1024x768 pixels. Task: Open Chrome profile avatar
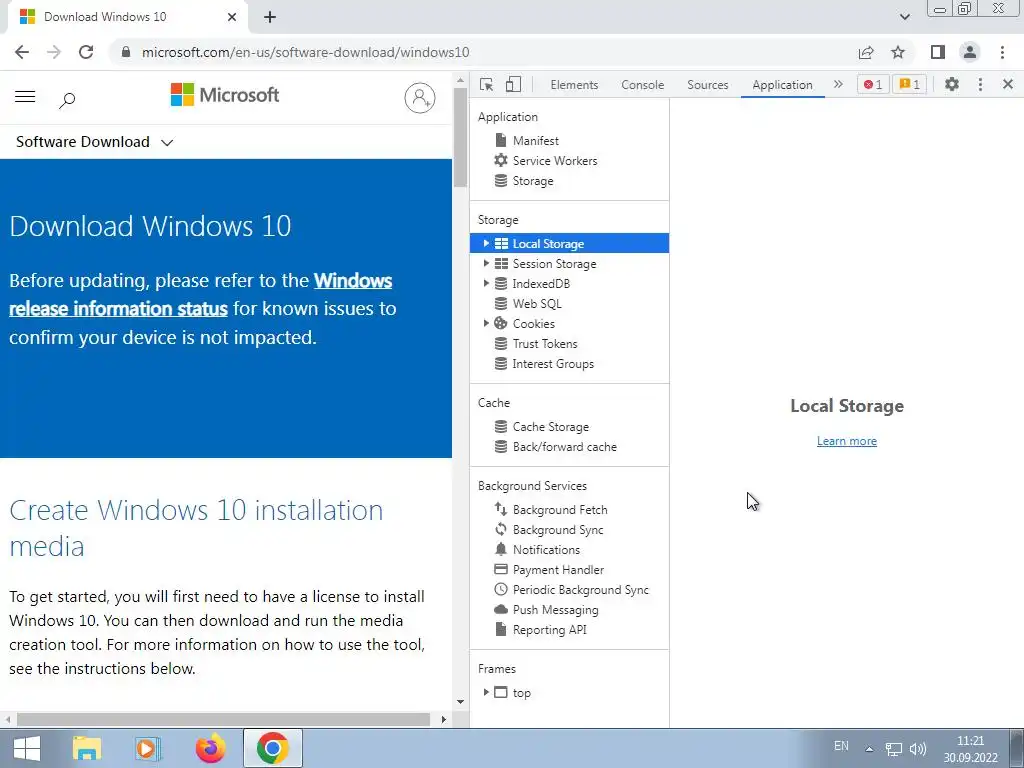970,52
